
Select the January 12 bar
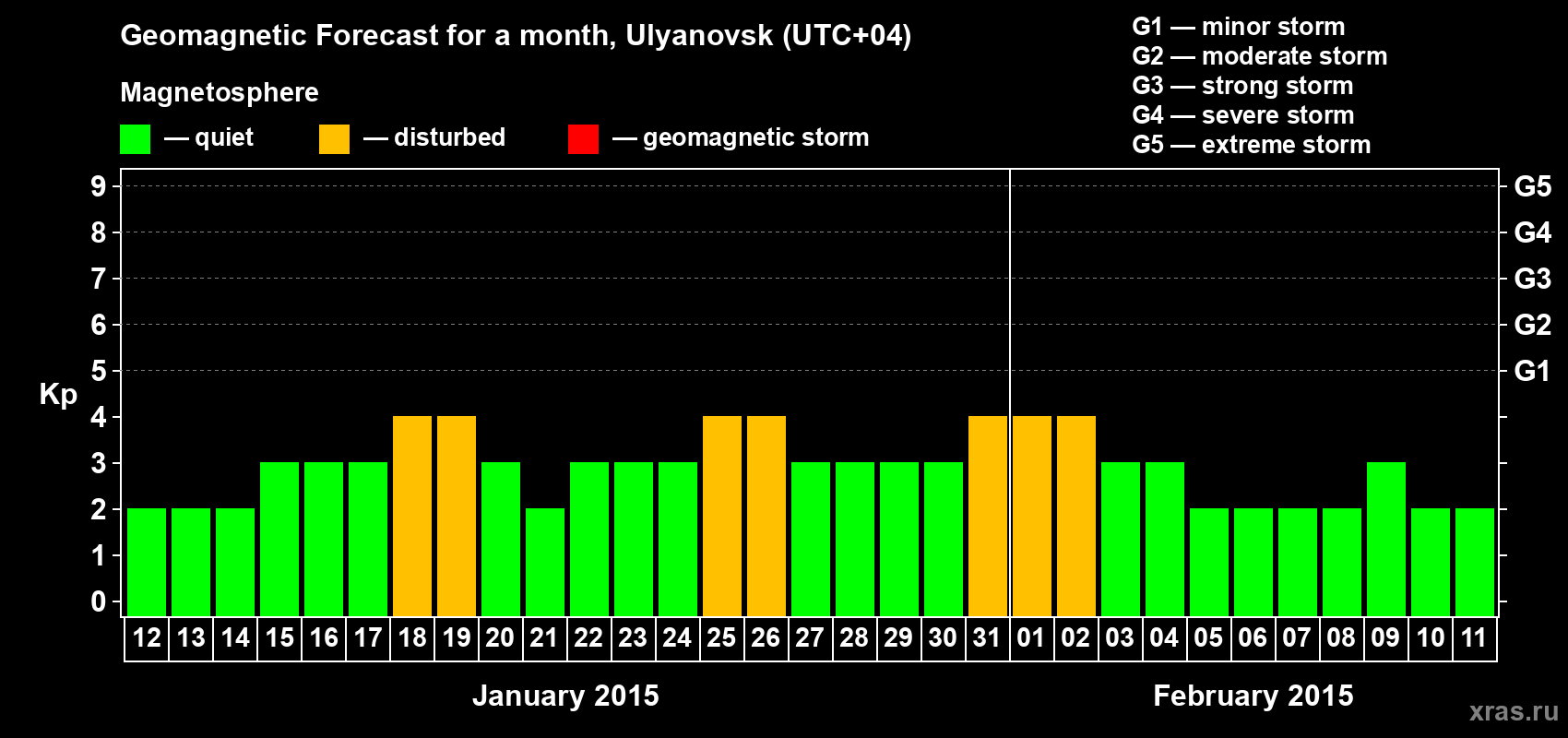pyautogui.click(x=147, y=562)
